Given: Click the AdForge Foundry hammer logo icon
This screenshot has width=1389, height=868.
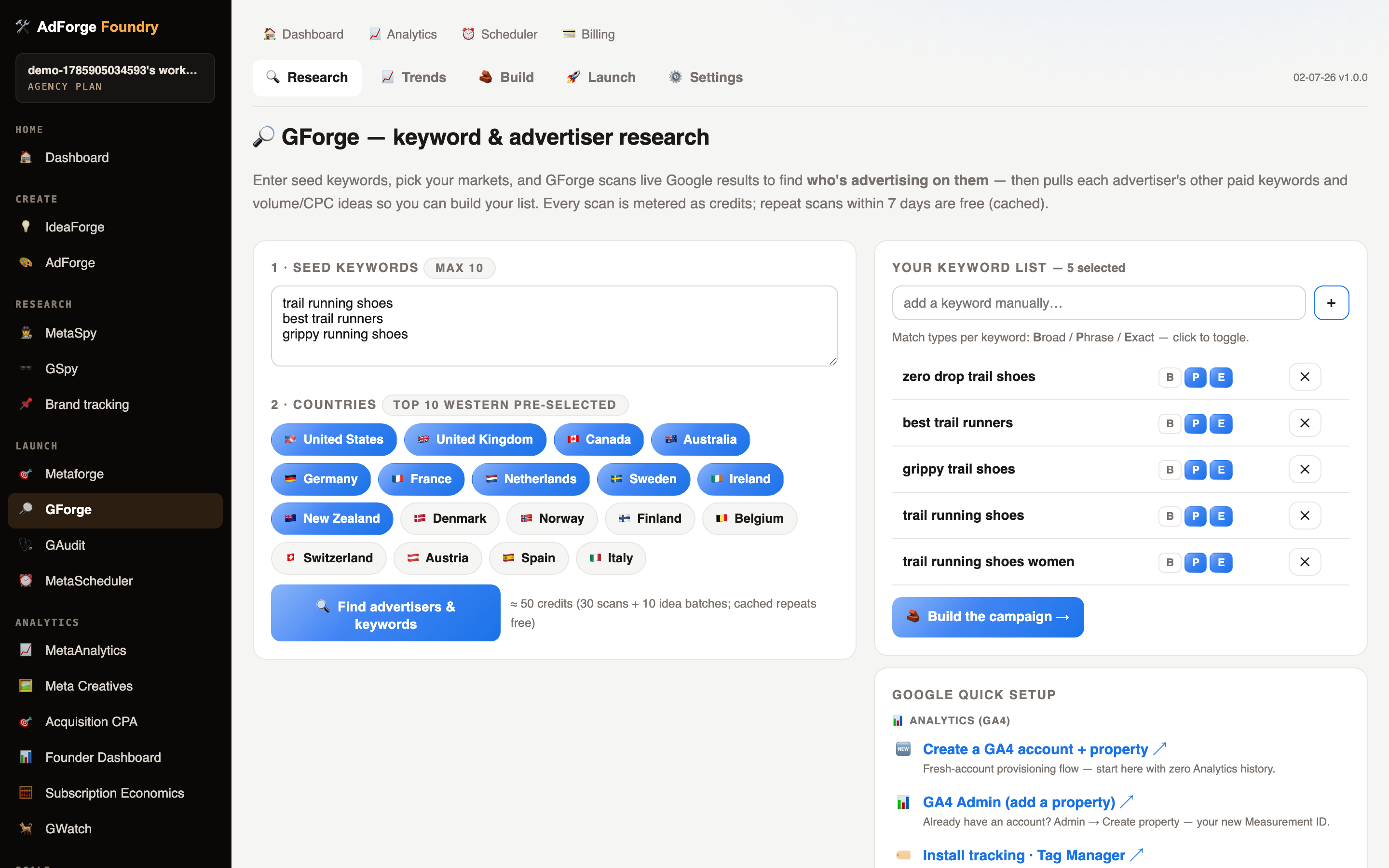Looking at the screenshot, I should (22, 27).
